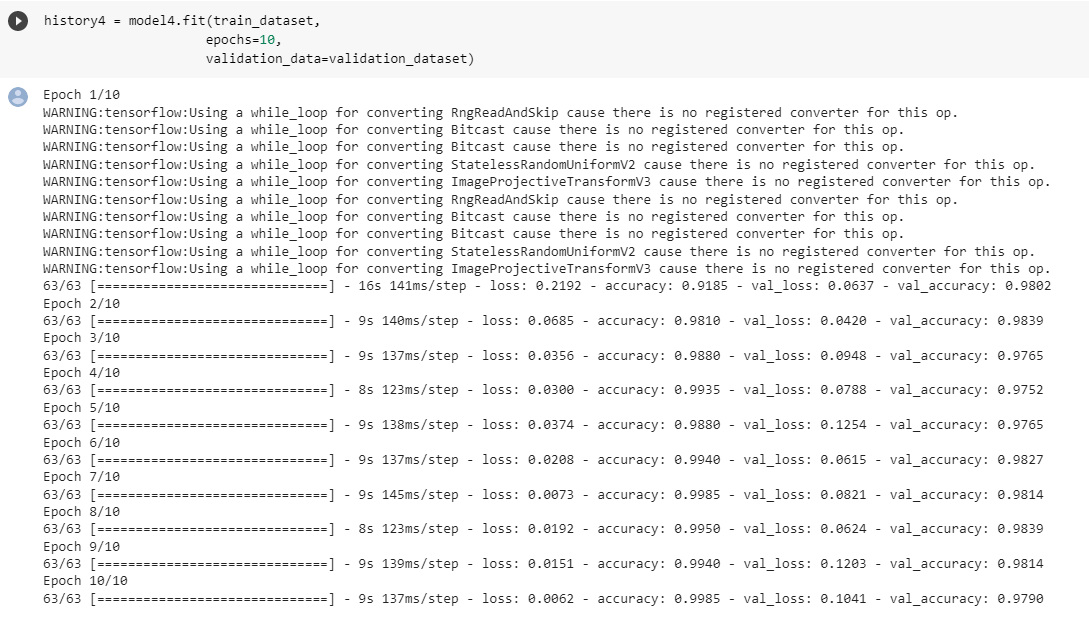Click first StatelessRandomUniformV2 warning line
This screenshot has width=1089, height=620.
(x=539, y=164)
